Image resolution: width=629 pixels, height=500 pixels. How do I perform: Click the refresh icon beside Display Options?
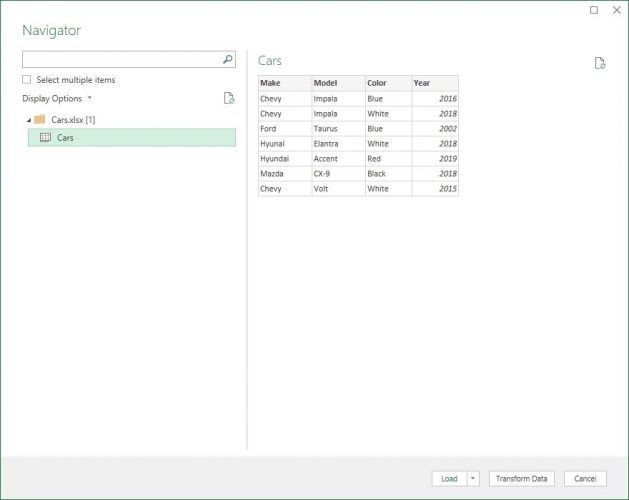[x=229, y=98]
